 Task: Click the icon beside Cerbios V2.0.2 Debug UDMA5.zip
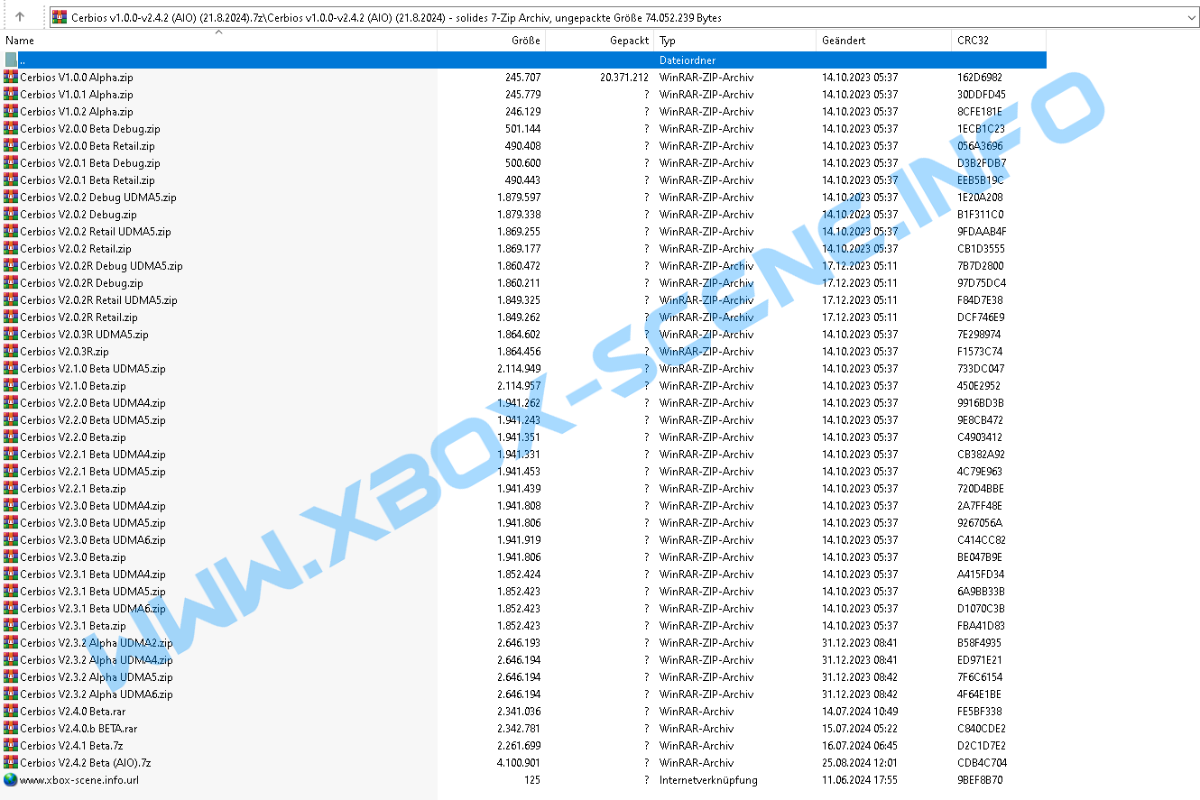click(11, 197)
